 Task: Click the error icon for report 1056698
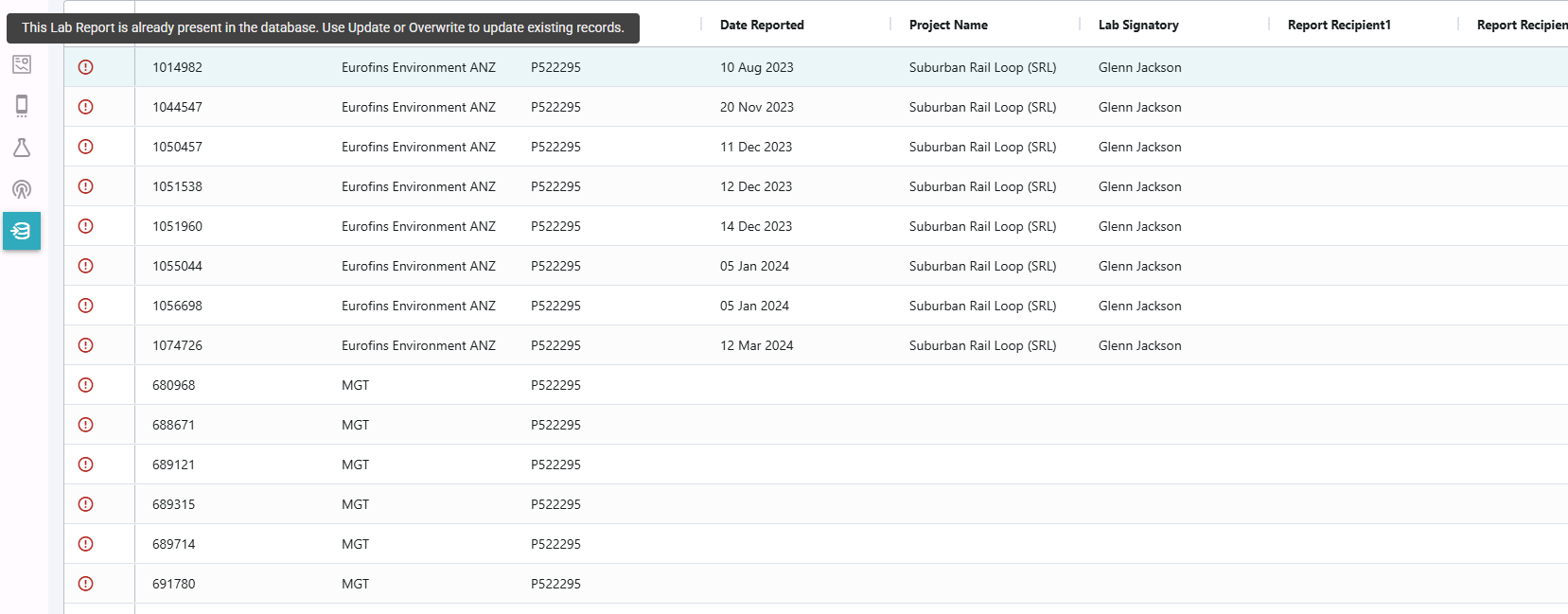[x=85, y=306]
